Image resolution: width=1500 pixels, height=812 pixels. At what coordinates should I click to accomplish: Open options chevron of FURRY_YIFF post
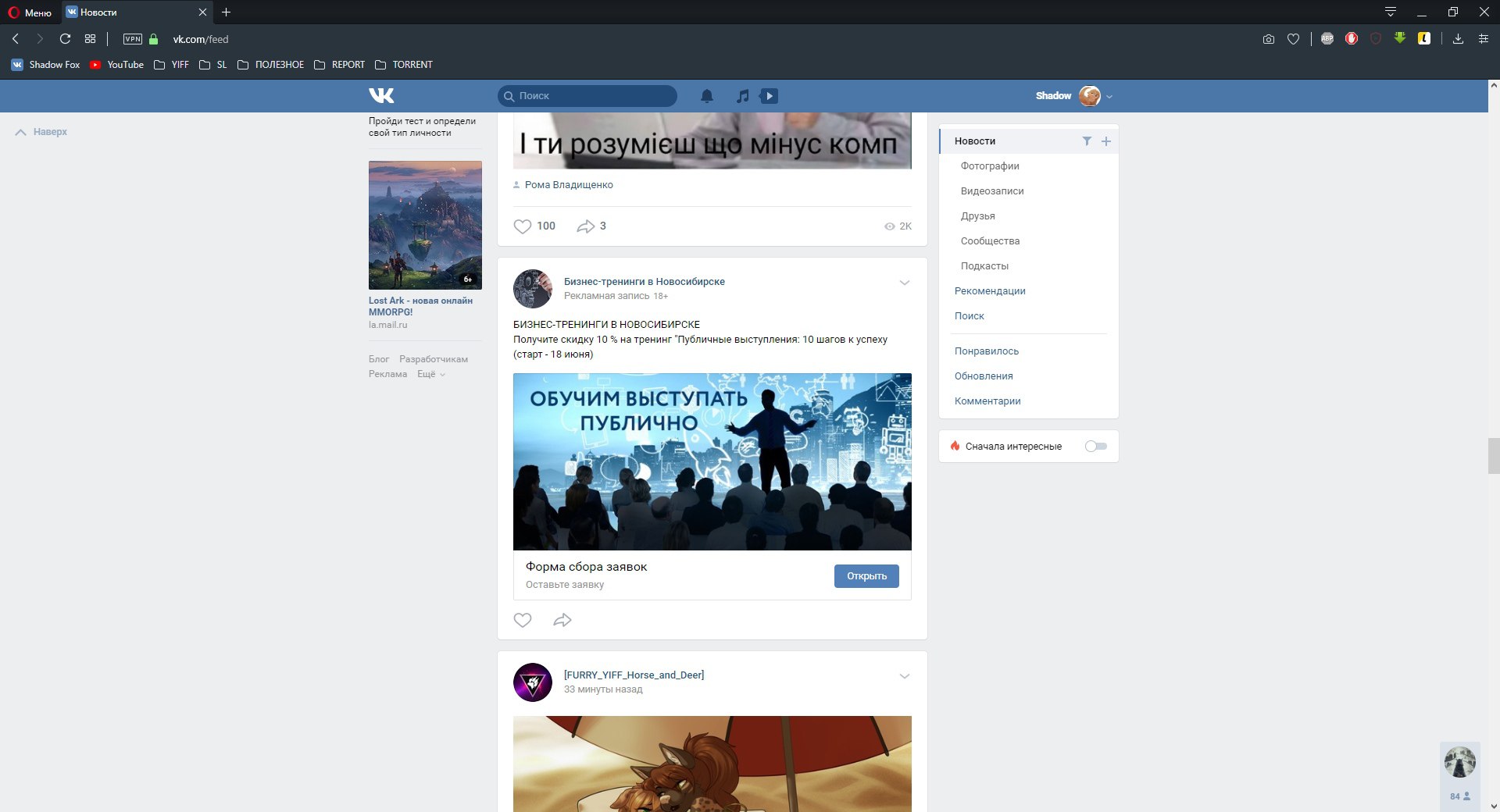point(905,676)
